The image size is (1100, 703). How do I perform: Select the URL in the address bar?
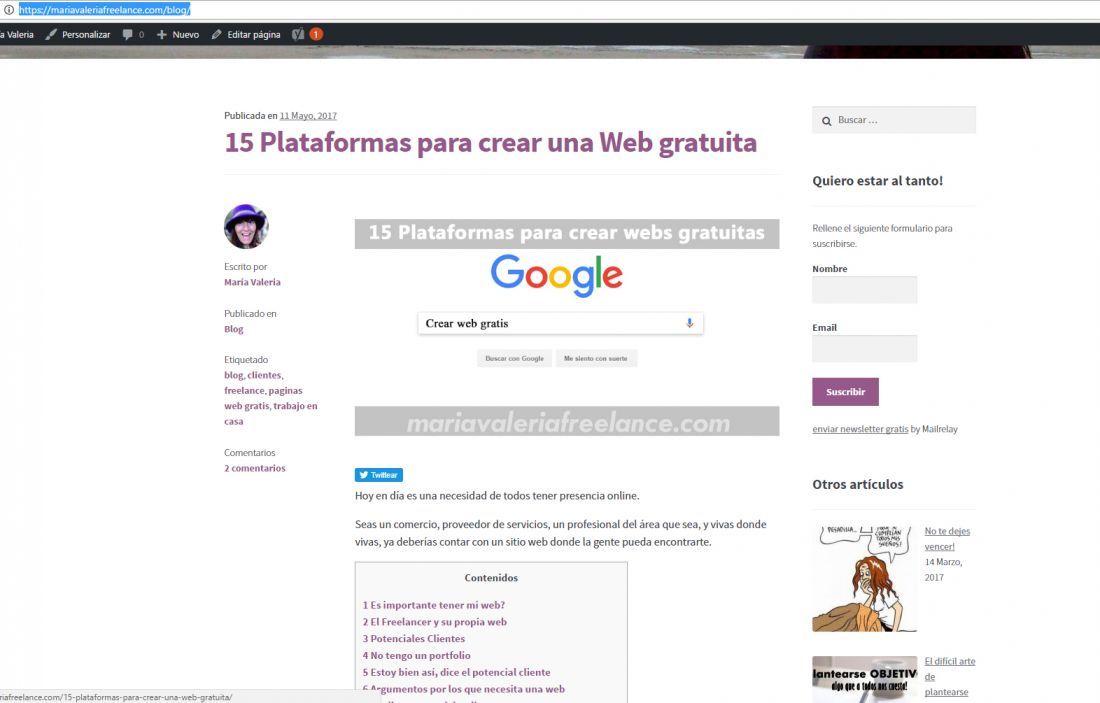coord(105,10)
